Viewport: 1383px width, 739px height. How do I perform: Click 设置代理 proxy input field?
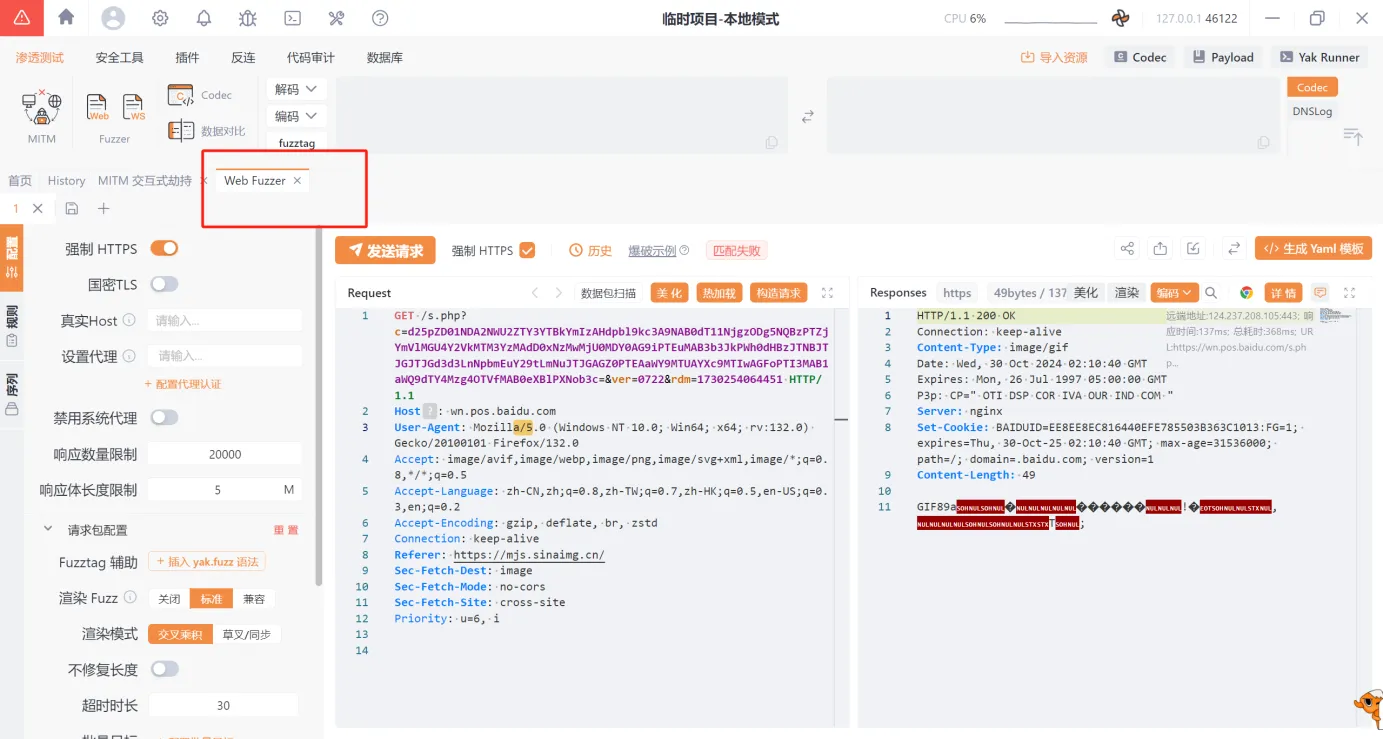tap(224, 356)
